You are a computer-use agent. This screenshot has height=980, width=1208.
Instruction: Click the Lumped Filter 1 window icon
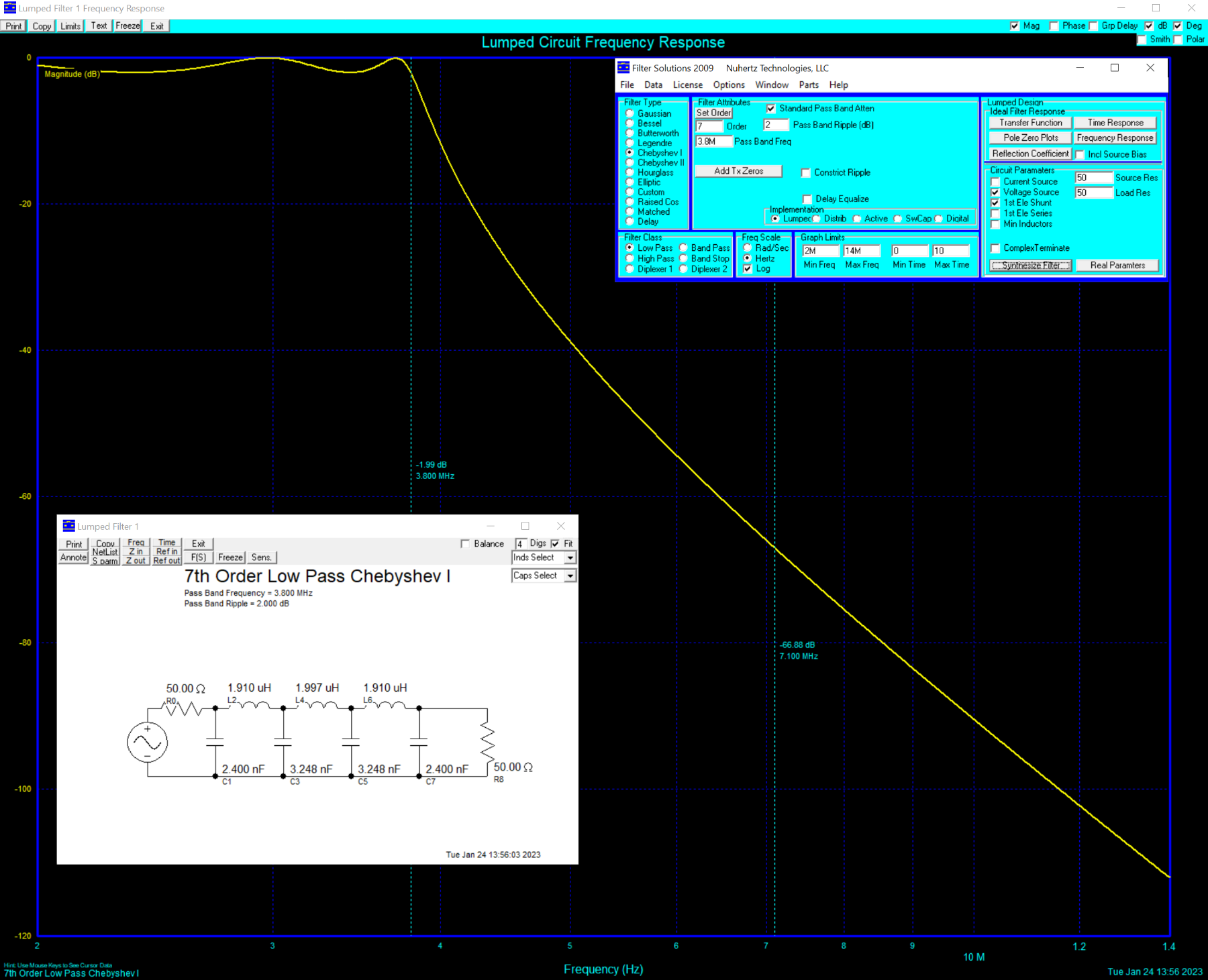[68, 526]
